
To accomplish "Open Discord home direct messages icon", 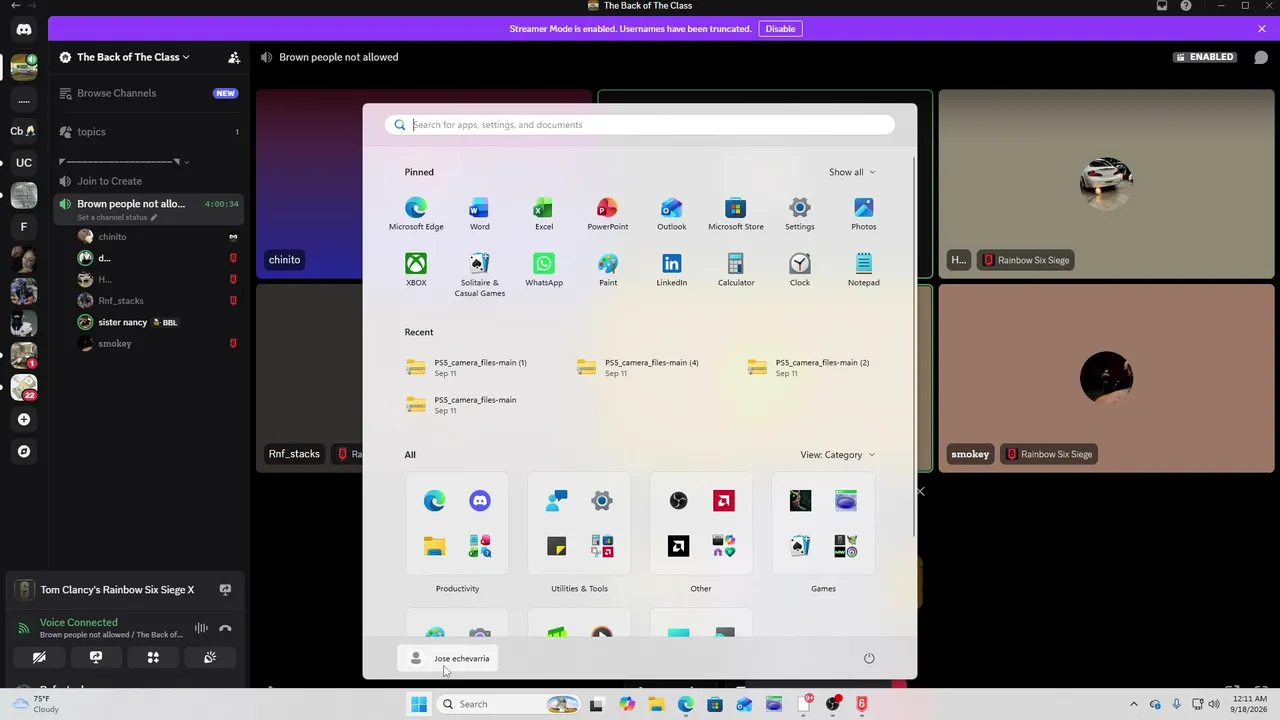I will (x=24, y=29).
